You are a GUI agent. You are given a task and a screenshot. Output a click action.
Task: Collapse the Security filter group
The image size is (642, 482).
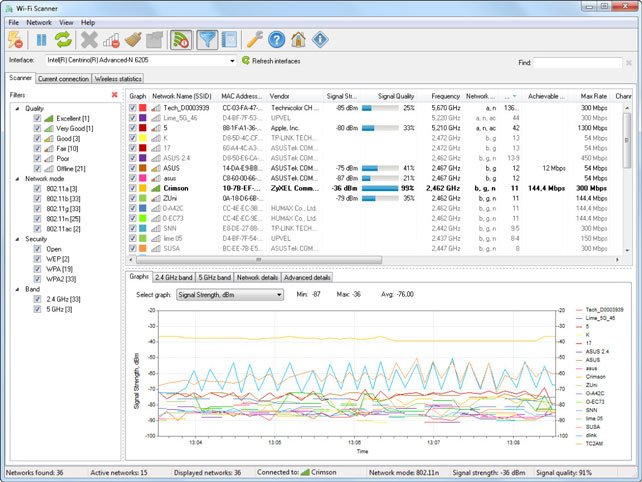(x=17, y=239)
